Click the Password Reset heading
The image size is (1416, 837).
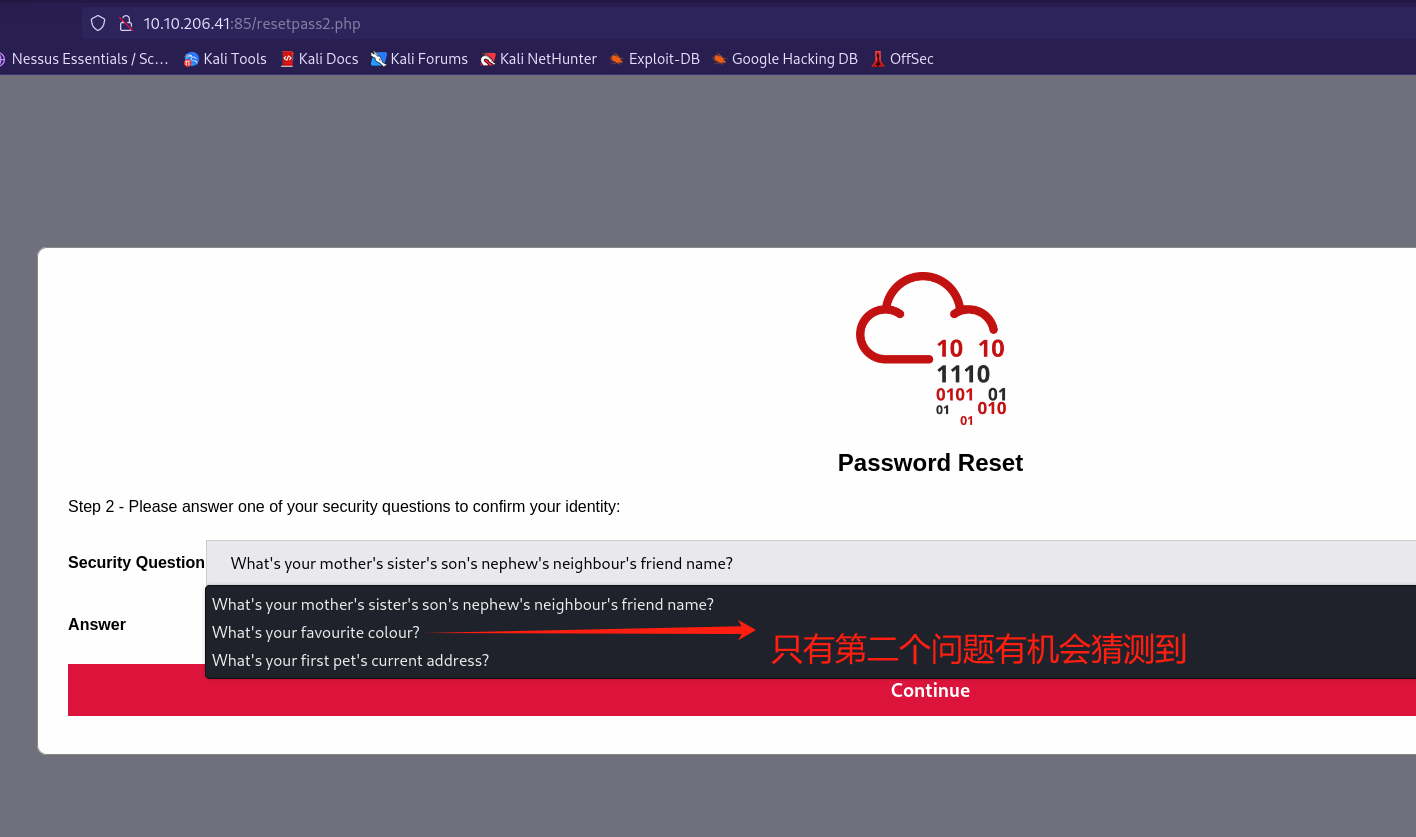click(930, 463)
